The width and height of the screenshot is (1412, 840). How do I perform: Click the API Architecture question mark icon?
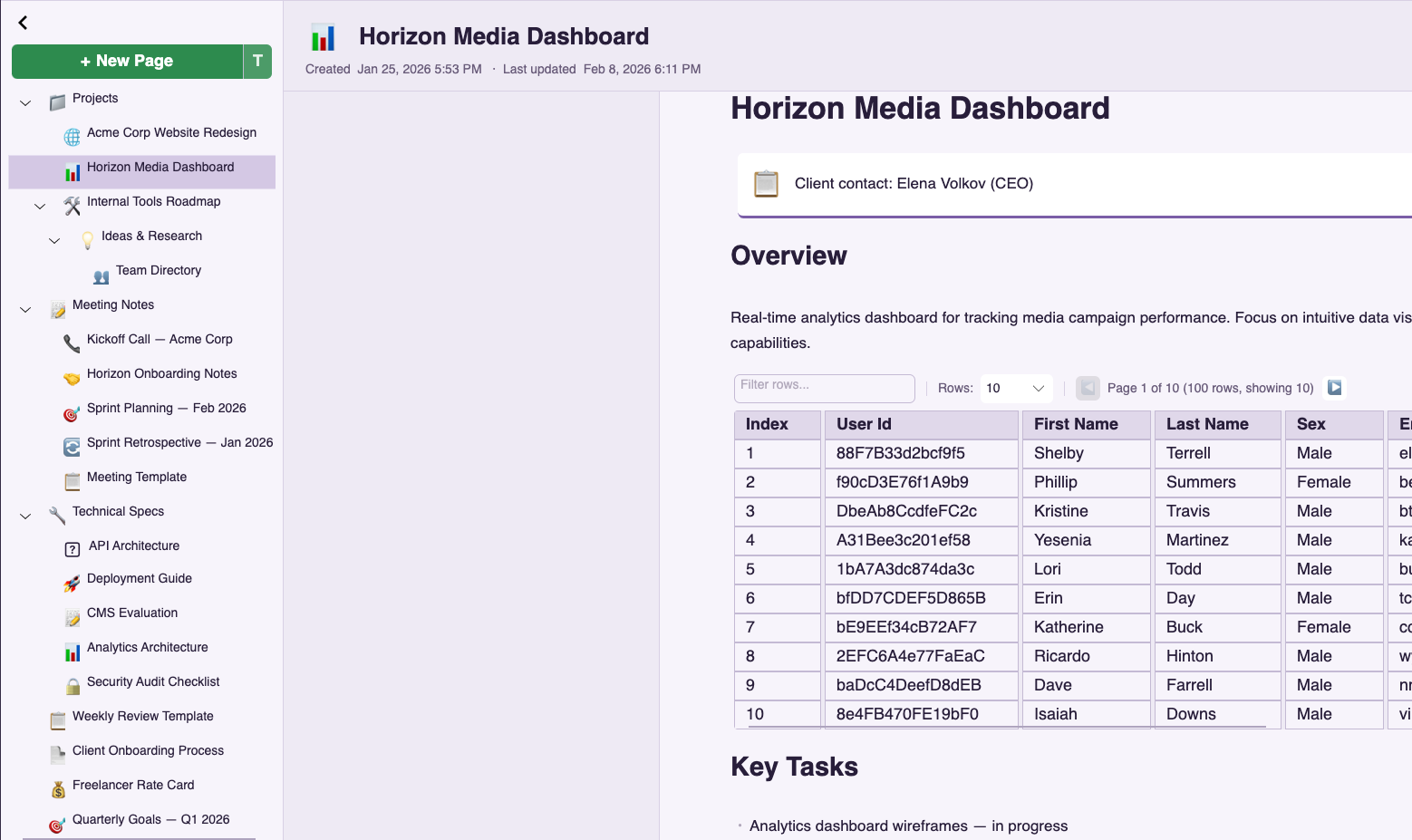[x=73, y=546]
